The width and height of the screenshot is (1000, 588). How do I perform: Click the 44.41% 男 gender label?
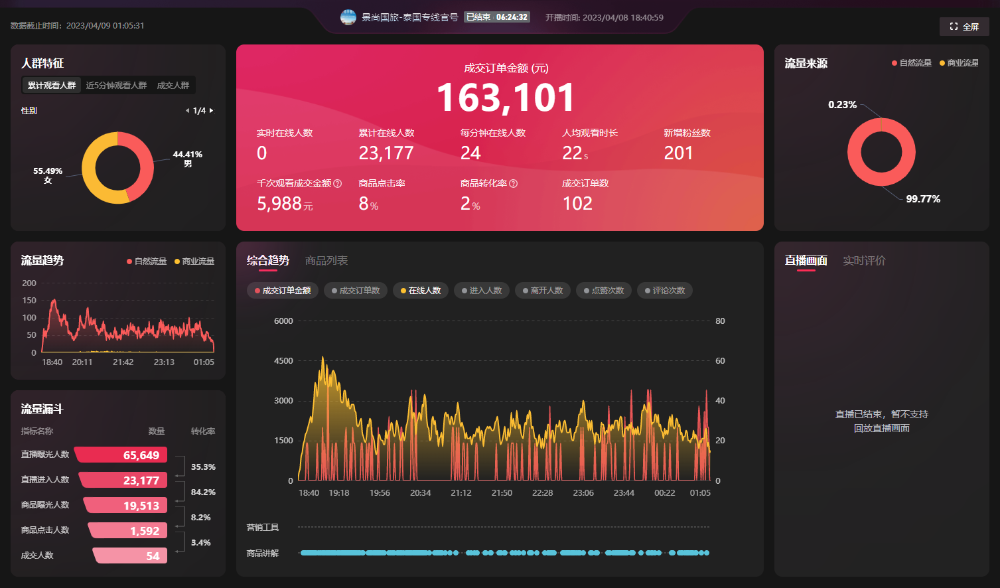point(188,159)
